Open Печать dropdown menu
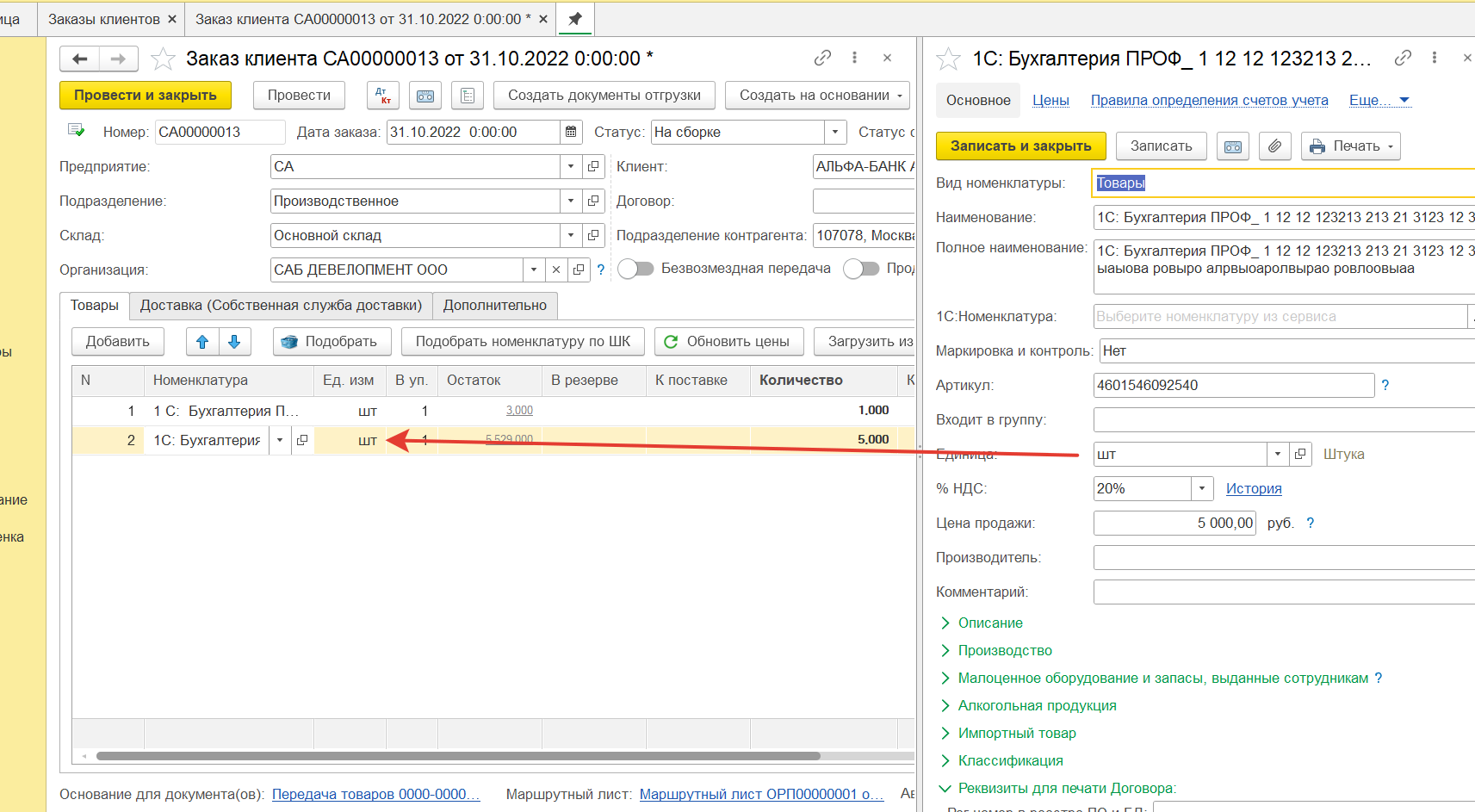 [1351, 146]
